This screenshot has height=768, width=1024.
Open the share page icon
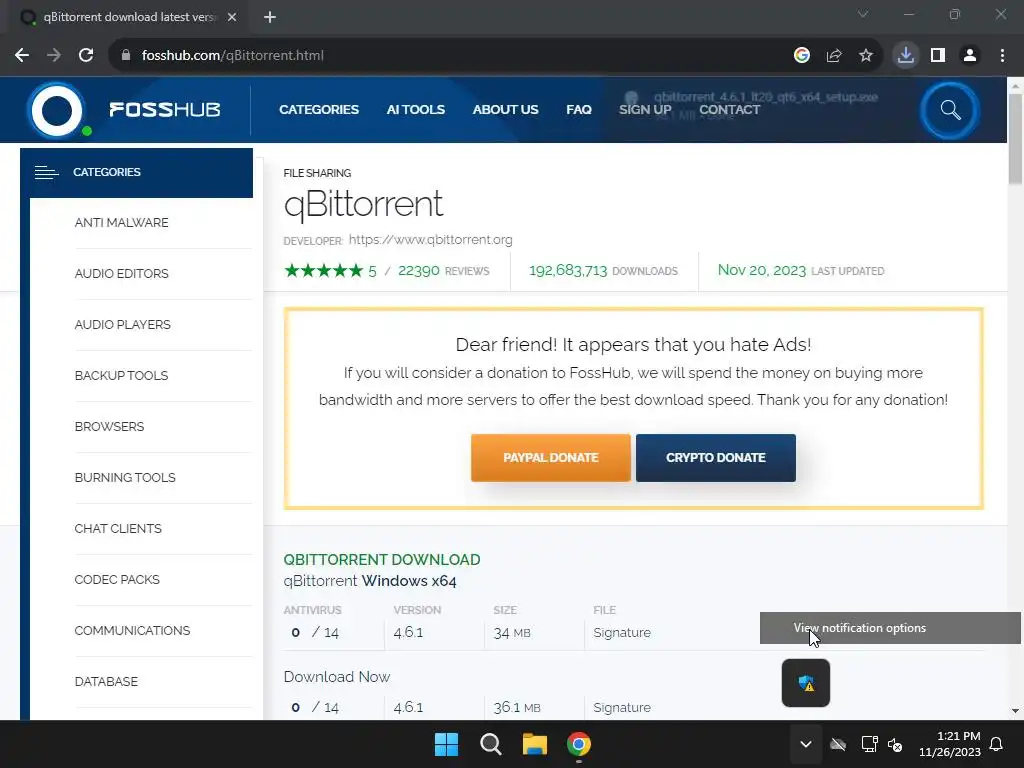pyautogui.click(x=834, y=56)
